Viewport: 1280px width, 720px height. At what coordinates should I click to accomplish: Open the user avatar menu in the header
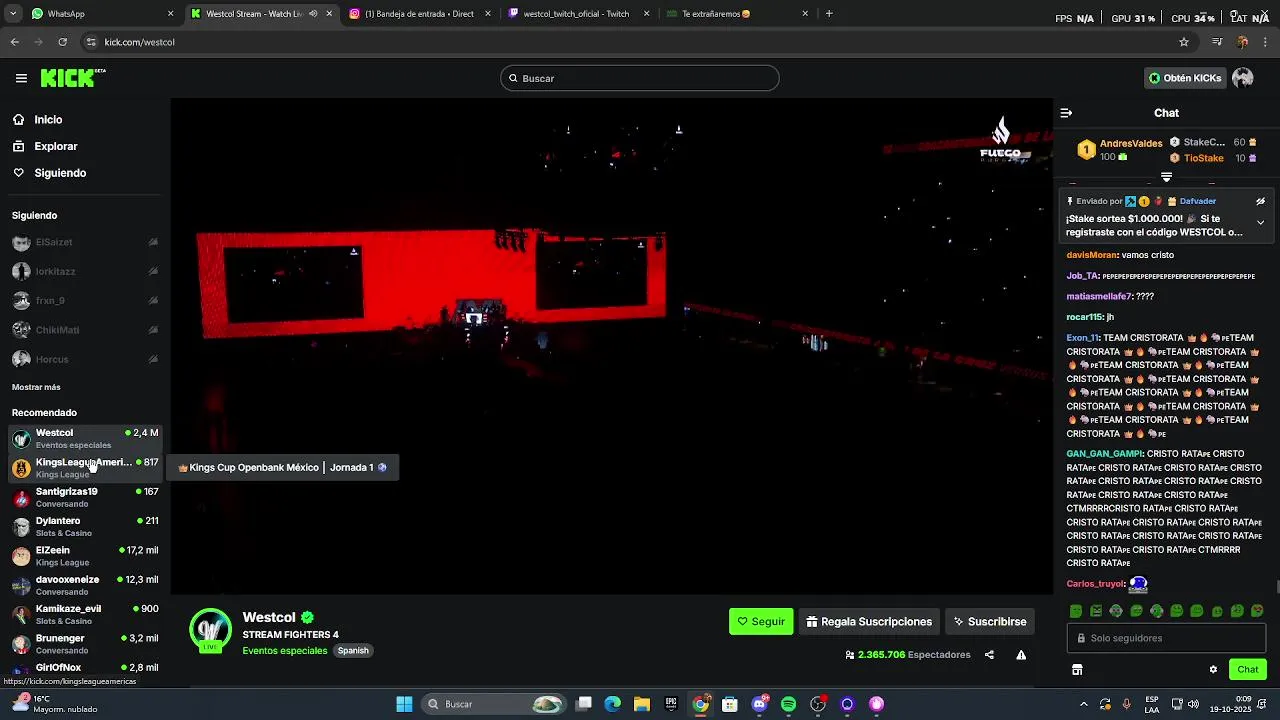pos(1243,78)
